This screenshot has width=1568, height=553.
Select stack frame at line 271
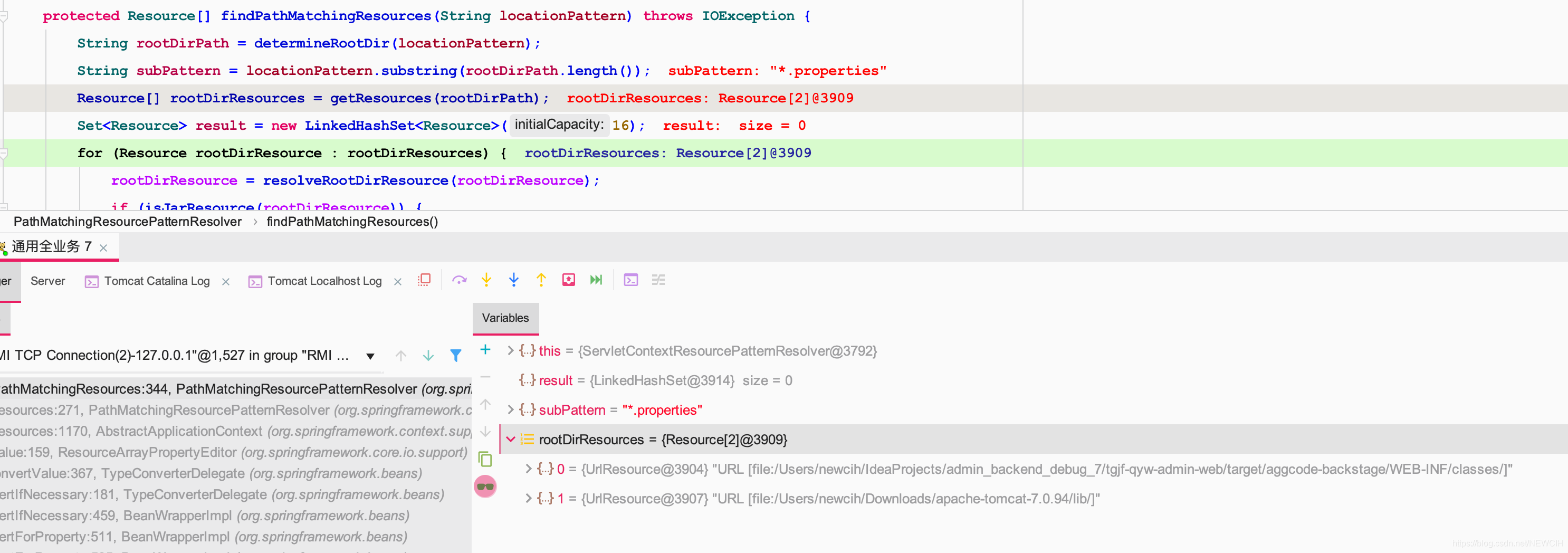235,411
